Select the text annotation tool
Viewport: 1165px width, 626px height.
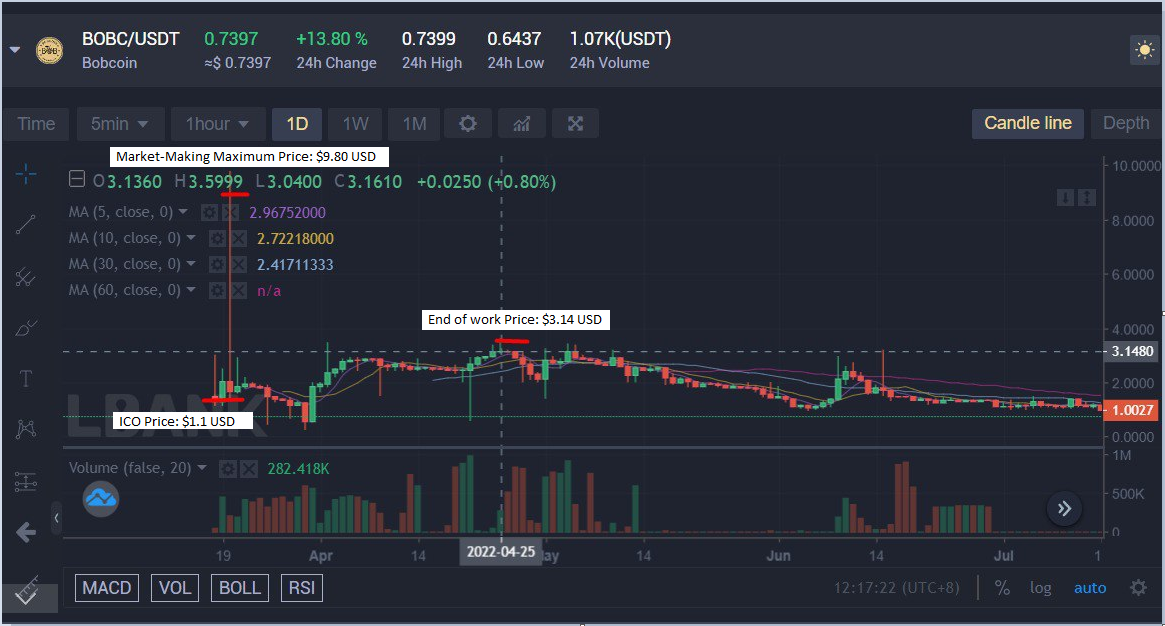[27, 379]
